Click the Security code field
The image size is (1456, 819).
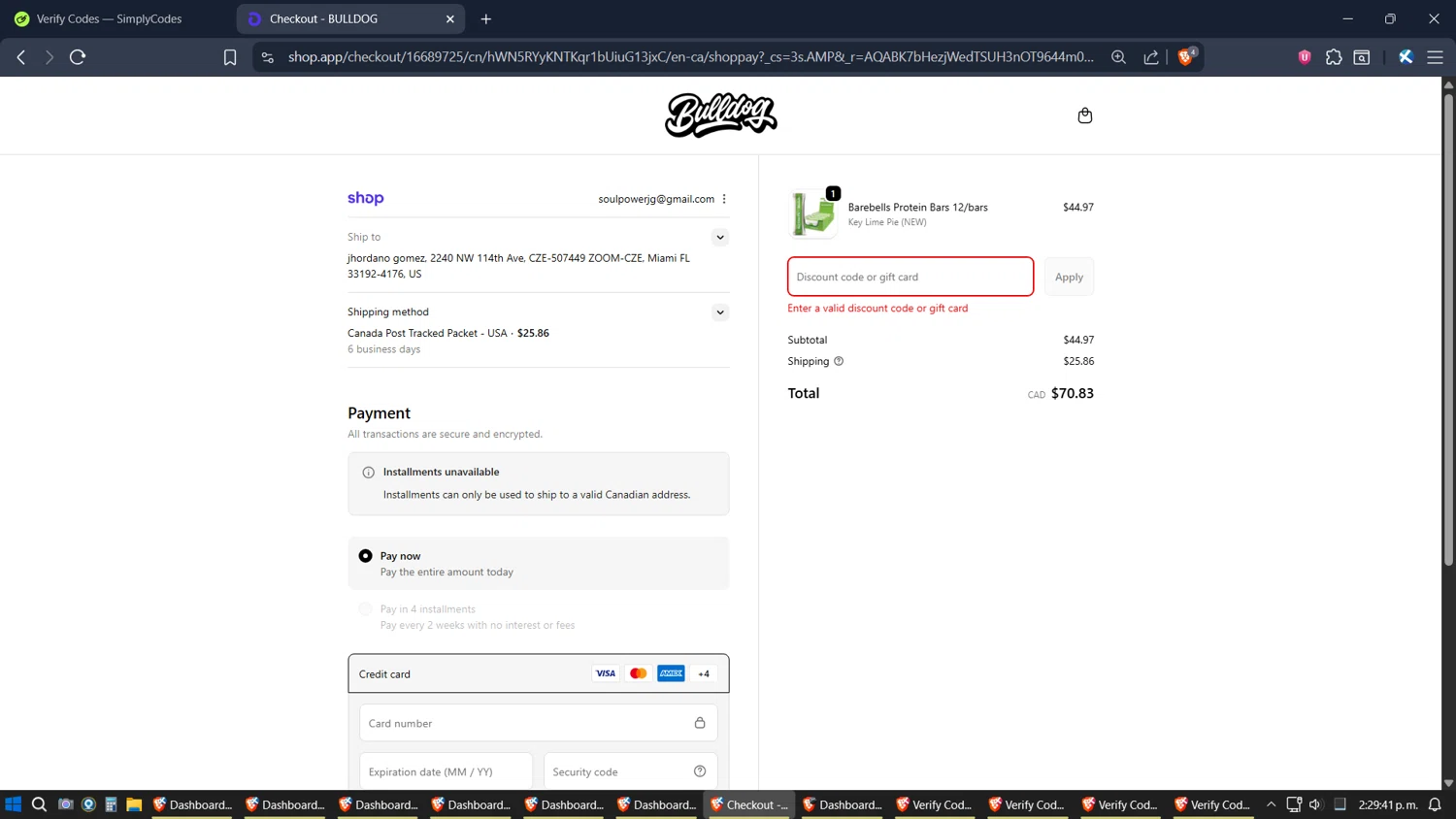coord(631,771)
